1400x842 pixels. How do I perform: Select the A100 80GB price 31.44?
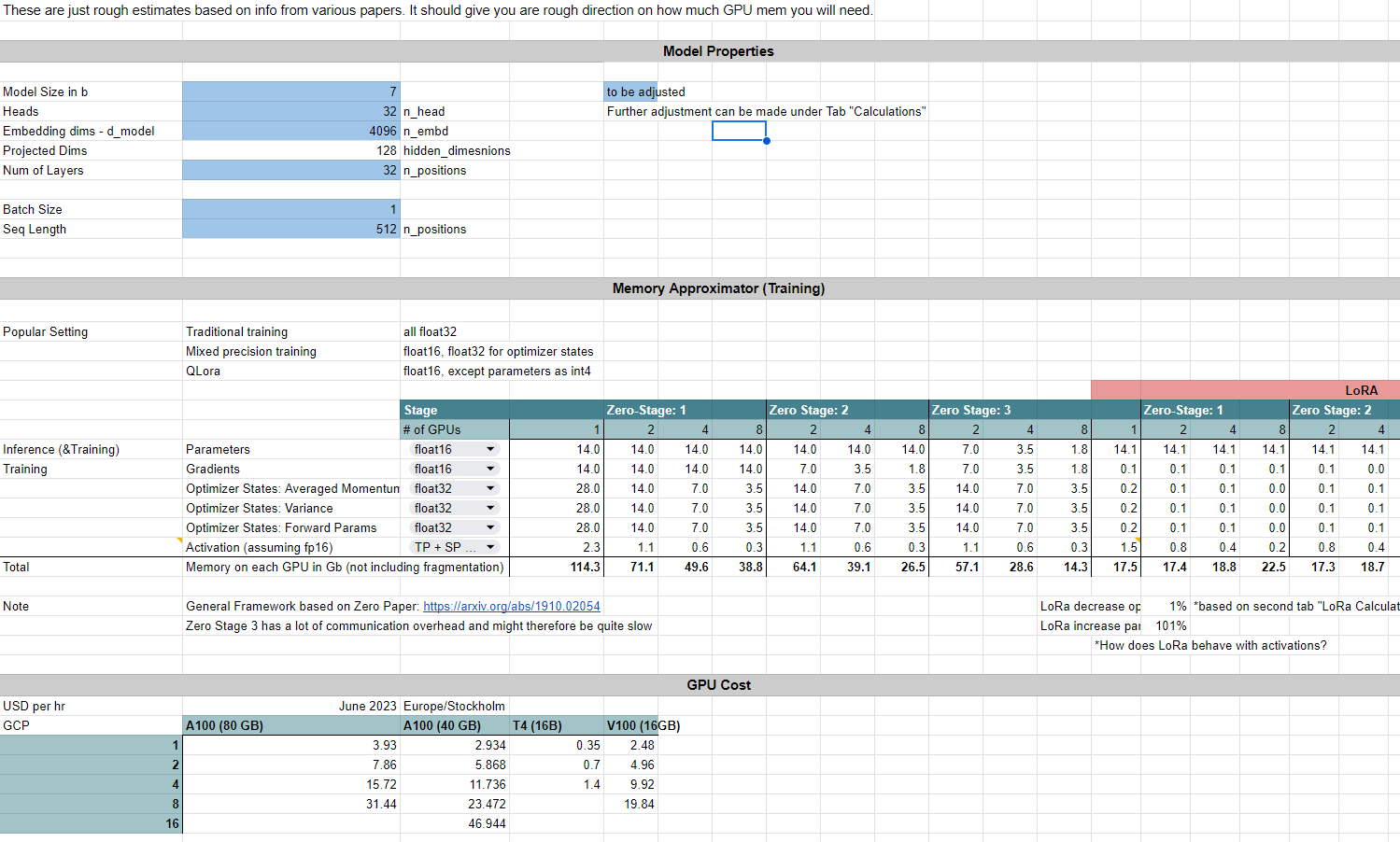click(291, 804)
